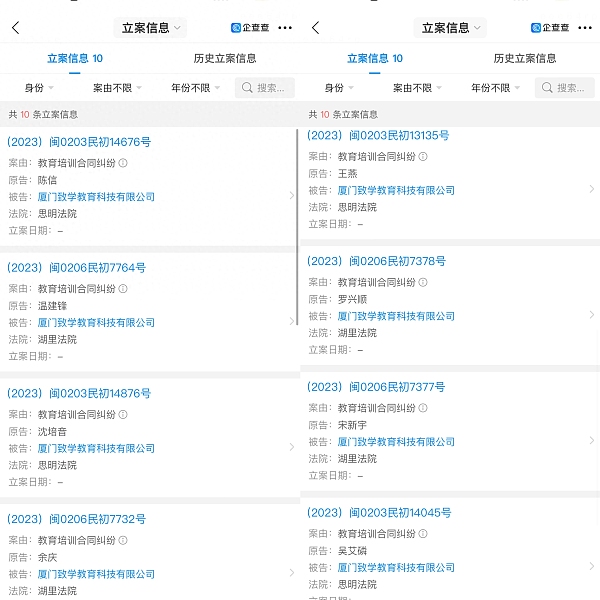Tap the info icon for case 闽0206民初7732号
Image resolution: width=600 pixels, height=600 pixels.
123,540
